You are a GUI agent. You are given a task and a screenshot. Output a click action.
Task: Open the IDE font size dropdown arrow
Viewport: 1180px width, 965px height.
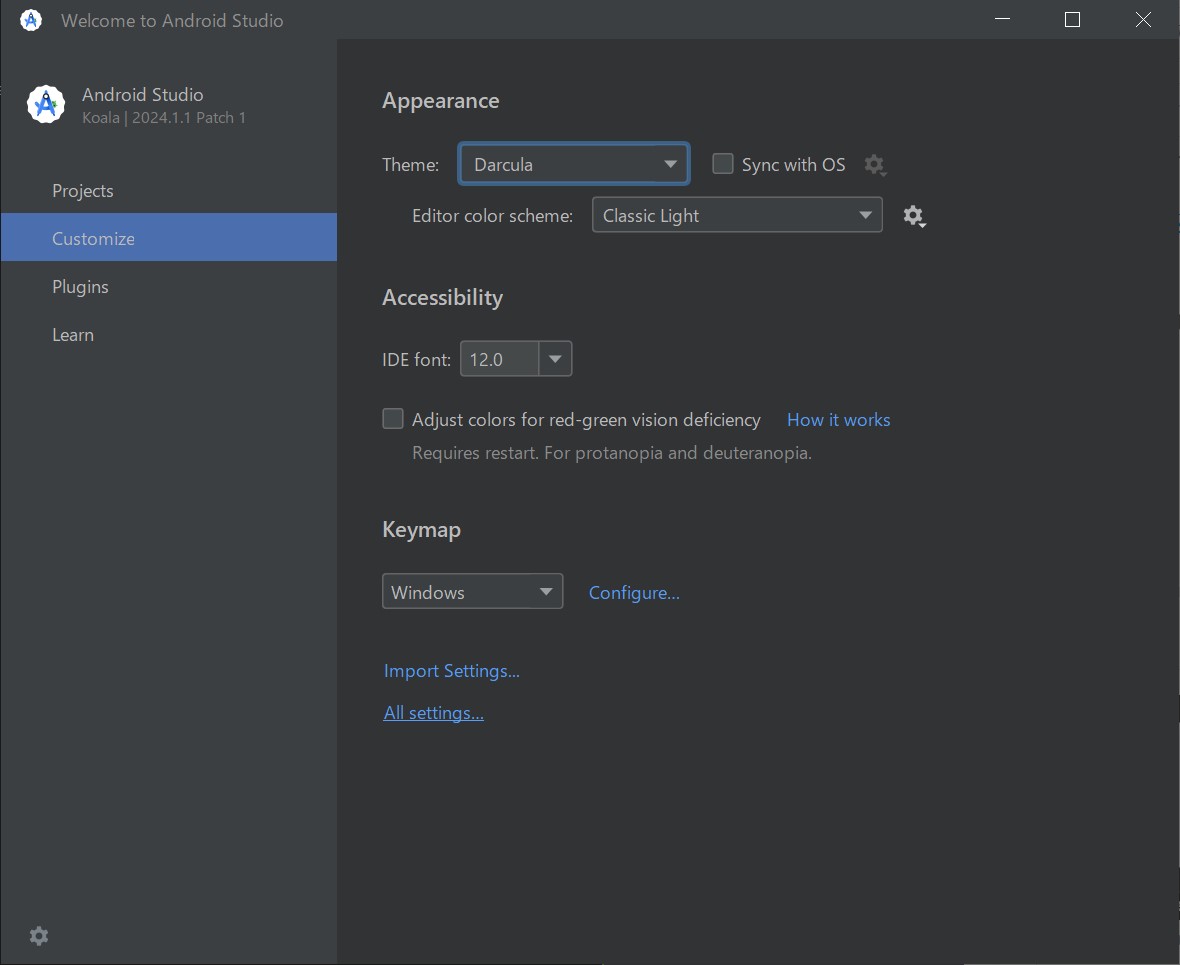555,359
